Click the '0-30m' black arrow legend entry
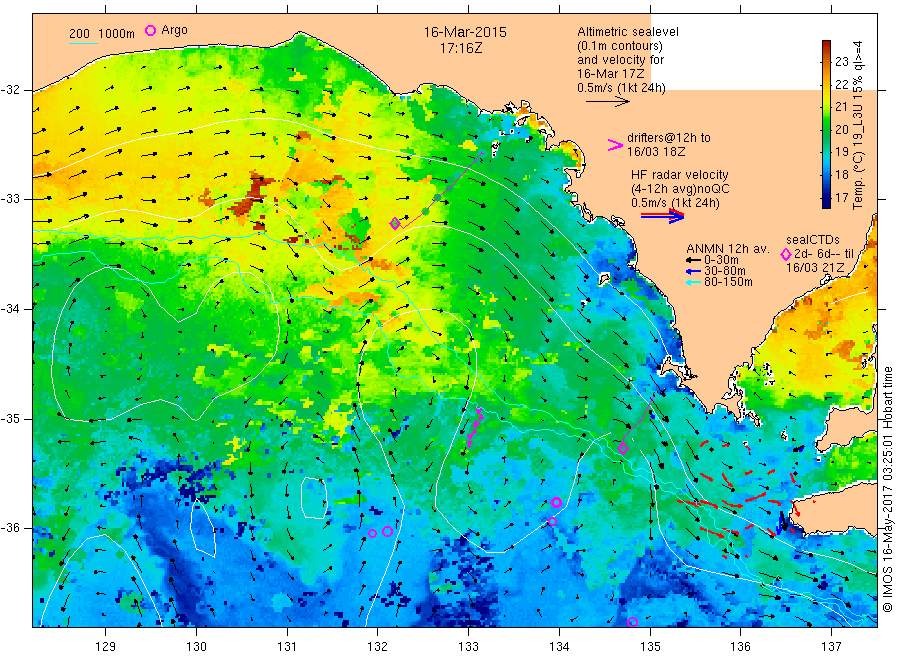The width and height of the screenshot is (900, 660). (712, 260)
